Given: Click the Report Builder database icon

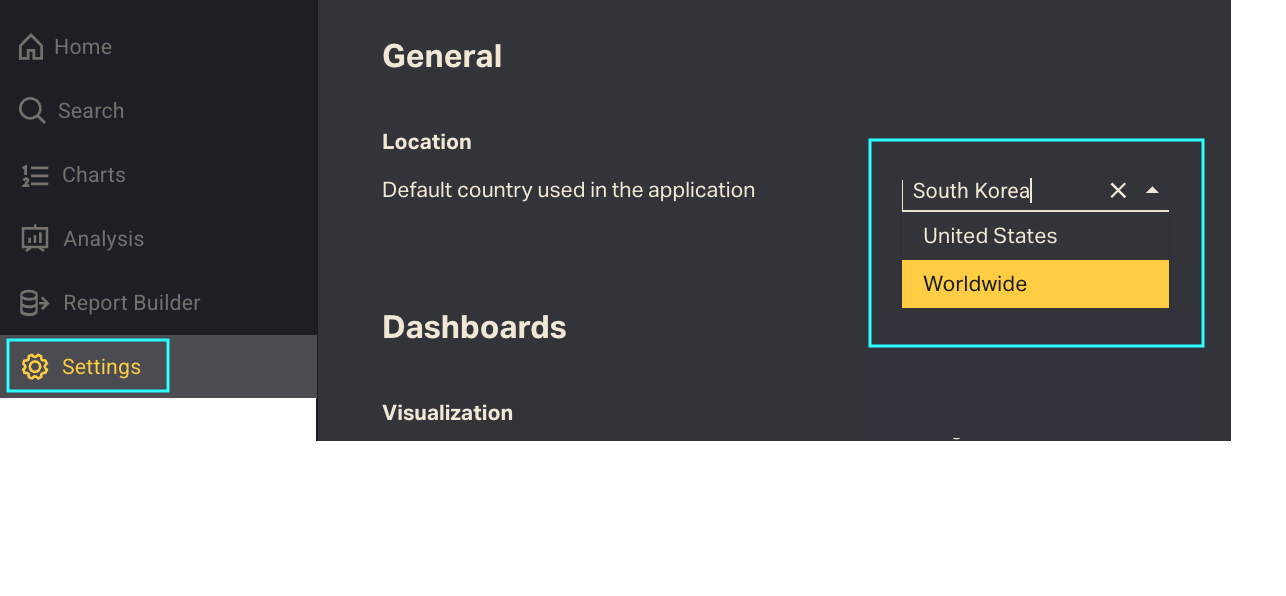Looking at the screenshot, I should 35,303.
